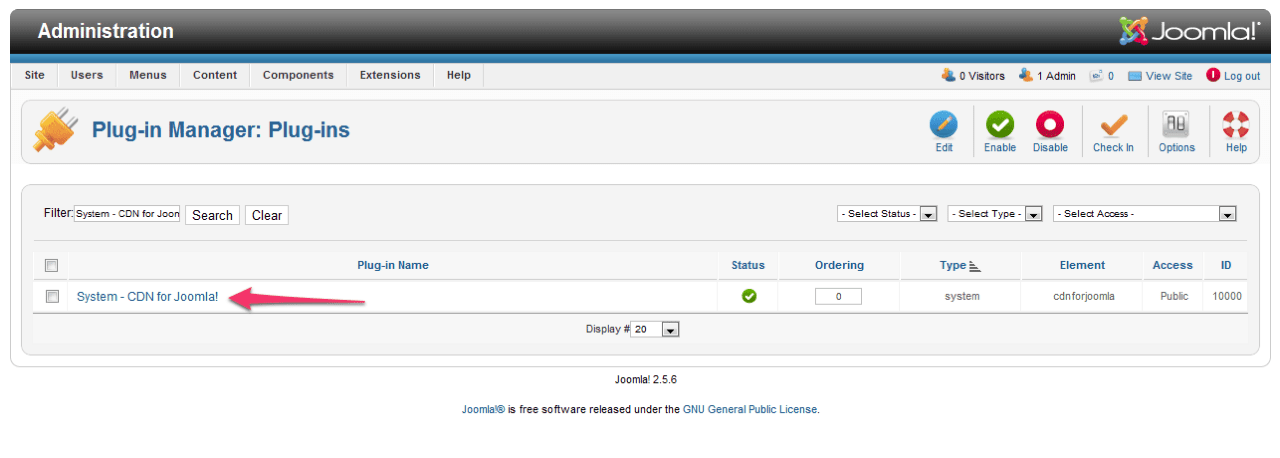Open plug-in Options toolbar icon
Screen dimensions: 1280x458
pos(1176,125)
